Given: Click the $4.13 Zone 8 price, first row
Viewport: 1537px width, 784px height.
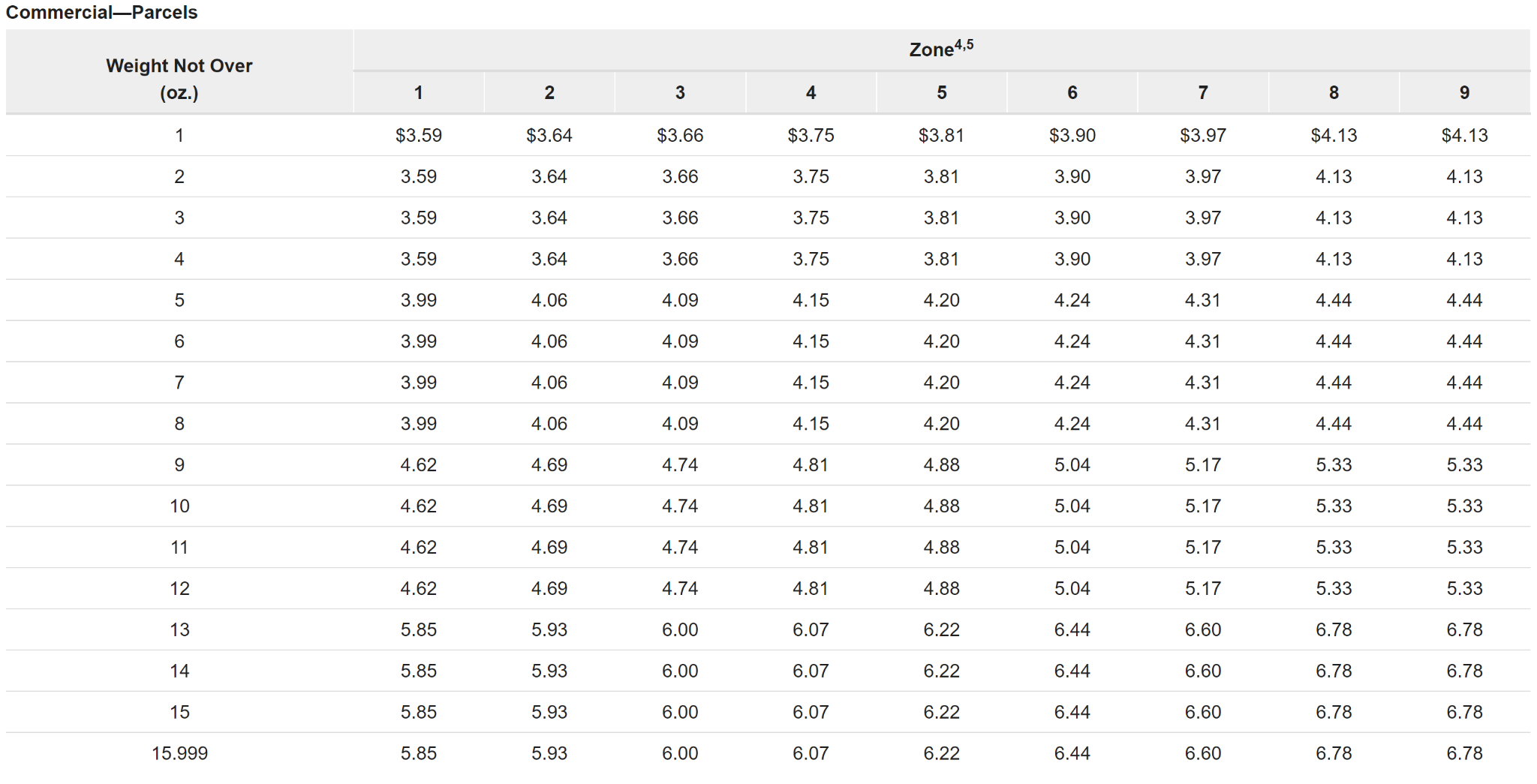Looking at the screenshot, I should point(1334,135).
